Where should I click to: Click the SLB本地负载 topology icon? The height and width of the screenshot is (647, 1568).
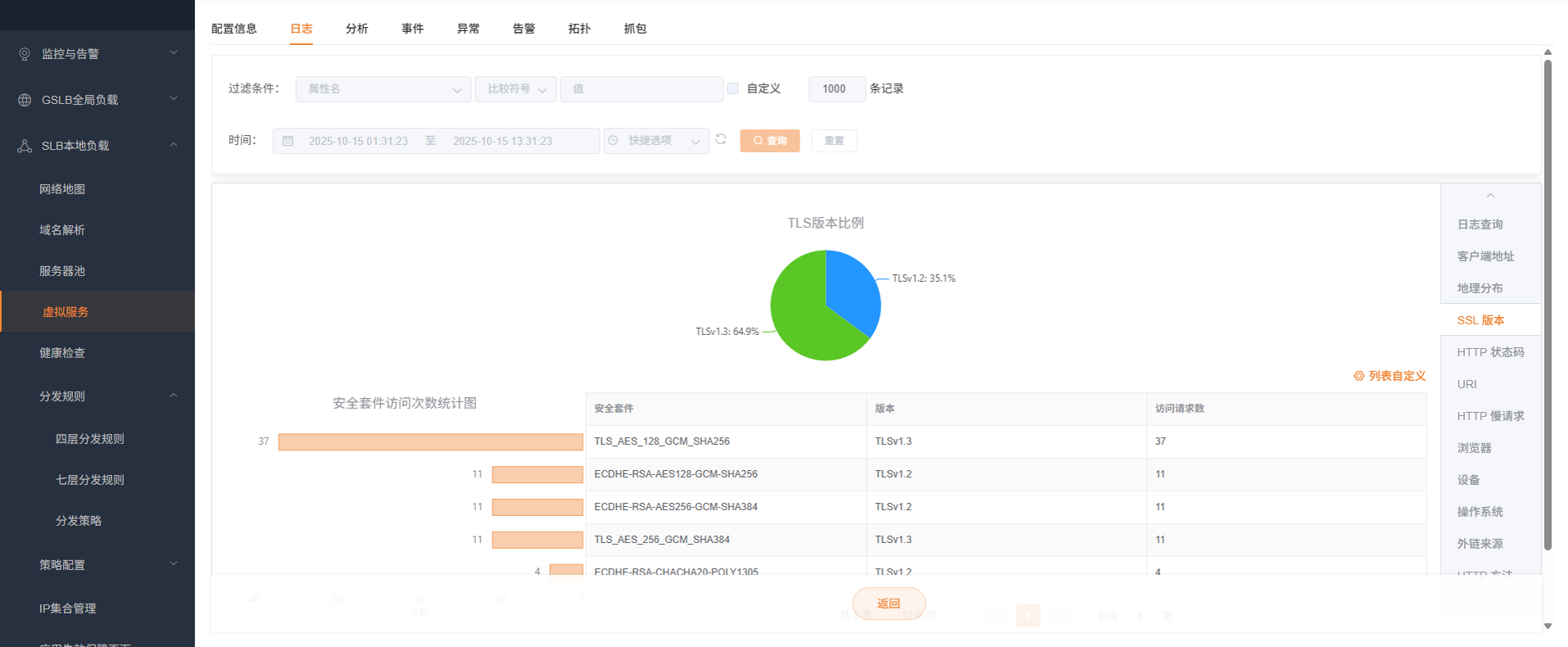pyautogui.click(x=25, y=146)
